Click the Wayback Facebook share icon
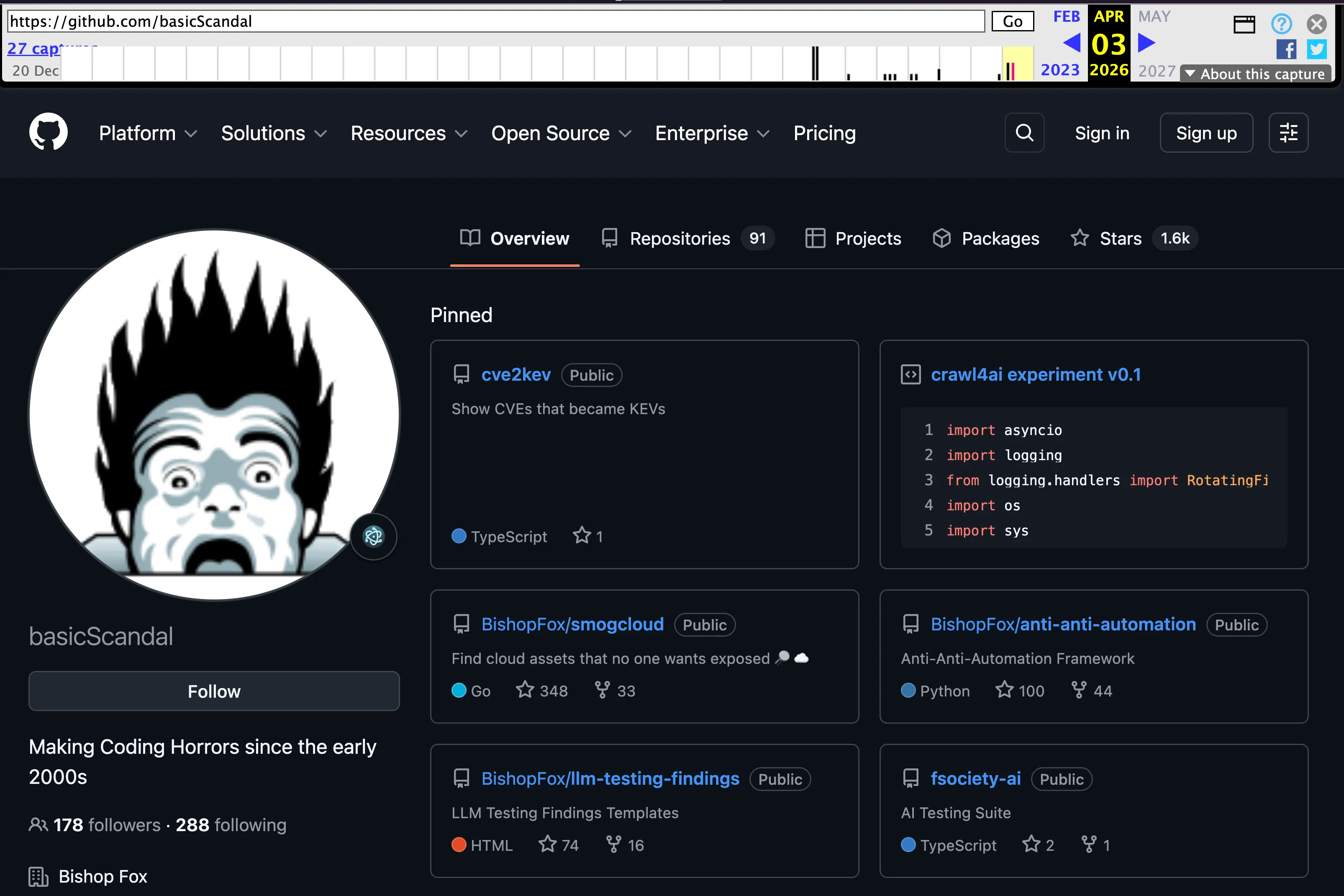1344x896 pixels. pos(1286,50)
